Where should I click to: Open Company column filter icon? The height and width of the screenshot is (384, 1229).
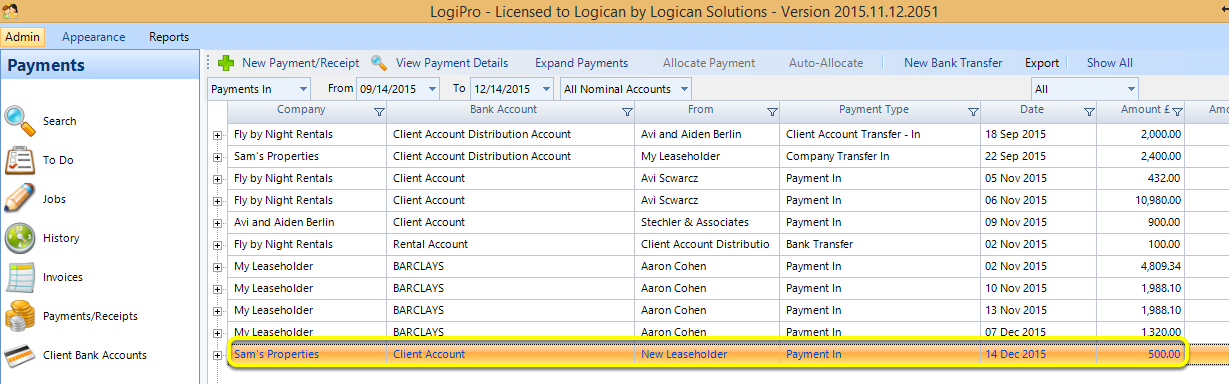tap(379, 111)
